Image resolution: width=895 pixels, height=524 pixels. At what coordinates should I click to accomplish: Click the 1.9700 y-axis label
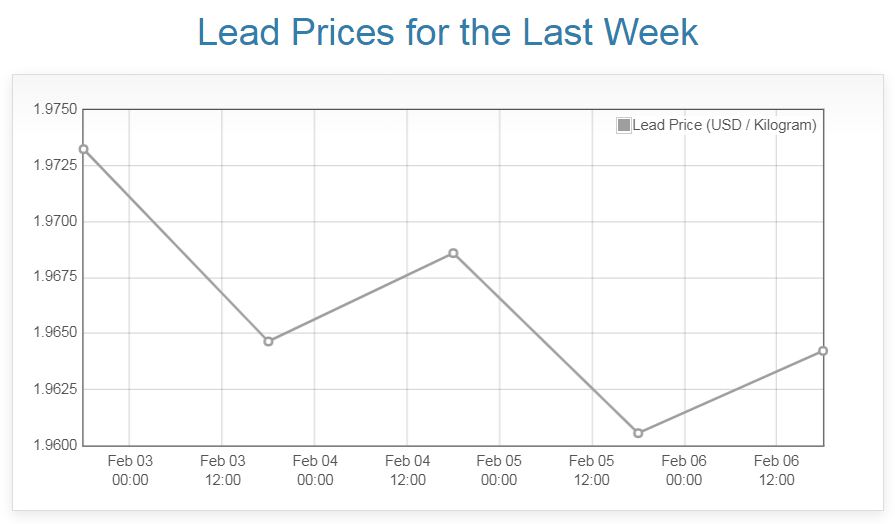[x=56, y=221]
